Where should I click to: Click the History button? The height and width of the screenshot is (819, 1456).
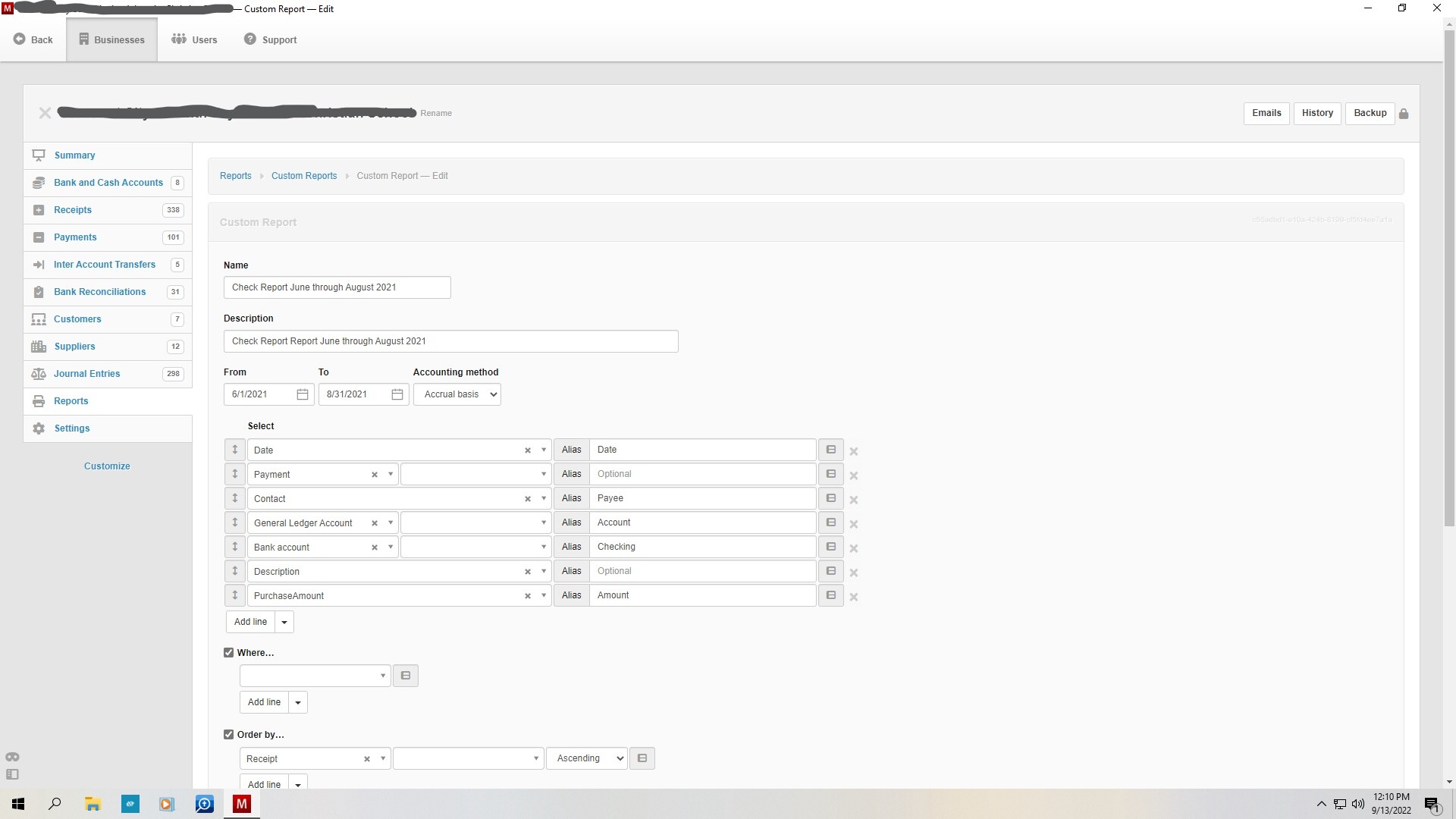(1317, 113)
